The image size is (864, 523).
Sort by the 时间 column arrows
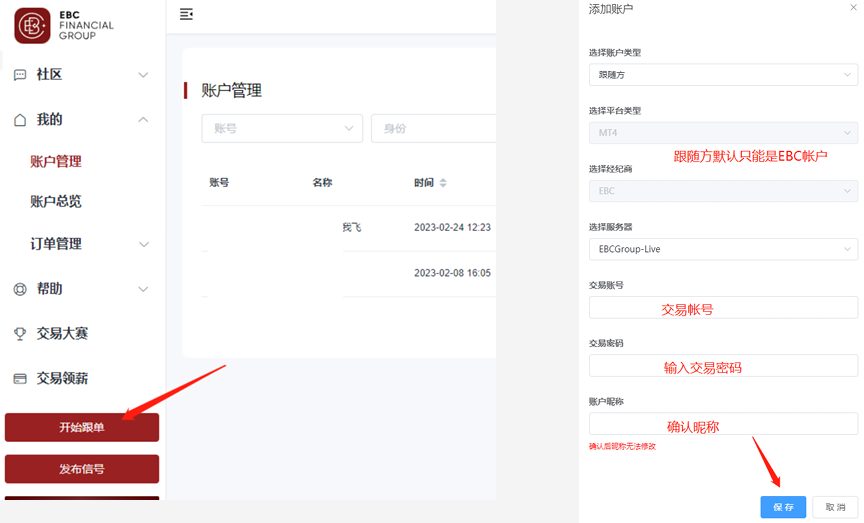point(443,182)
